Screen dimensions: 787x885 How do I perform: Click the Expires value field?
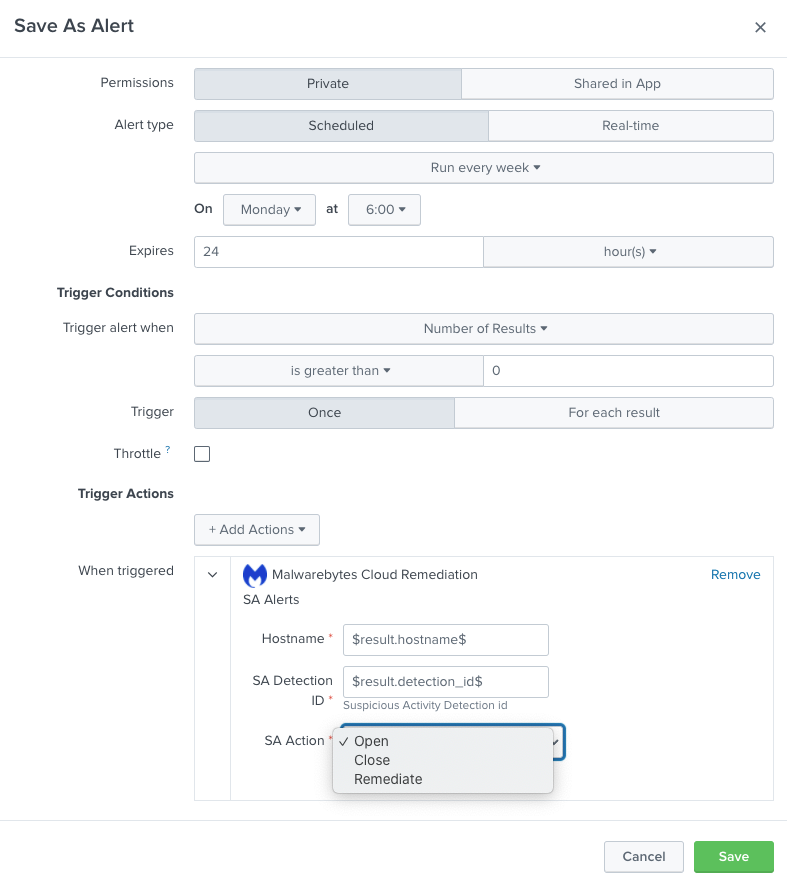click(339, 252)
